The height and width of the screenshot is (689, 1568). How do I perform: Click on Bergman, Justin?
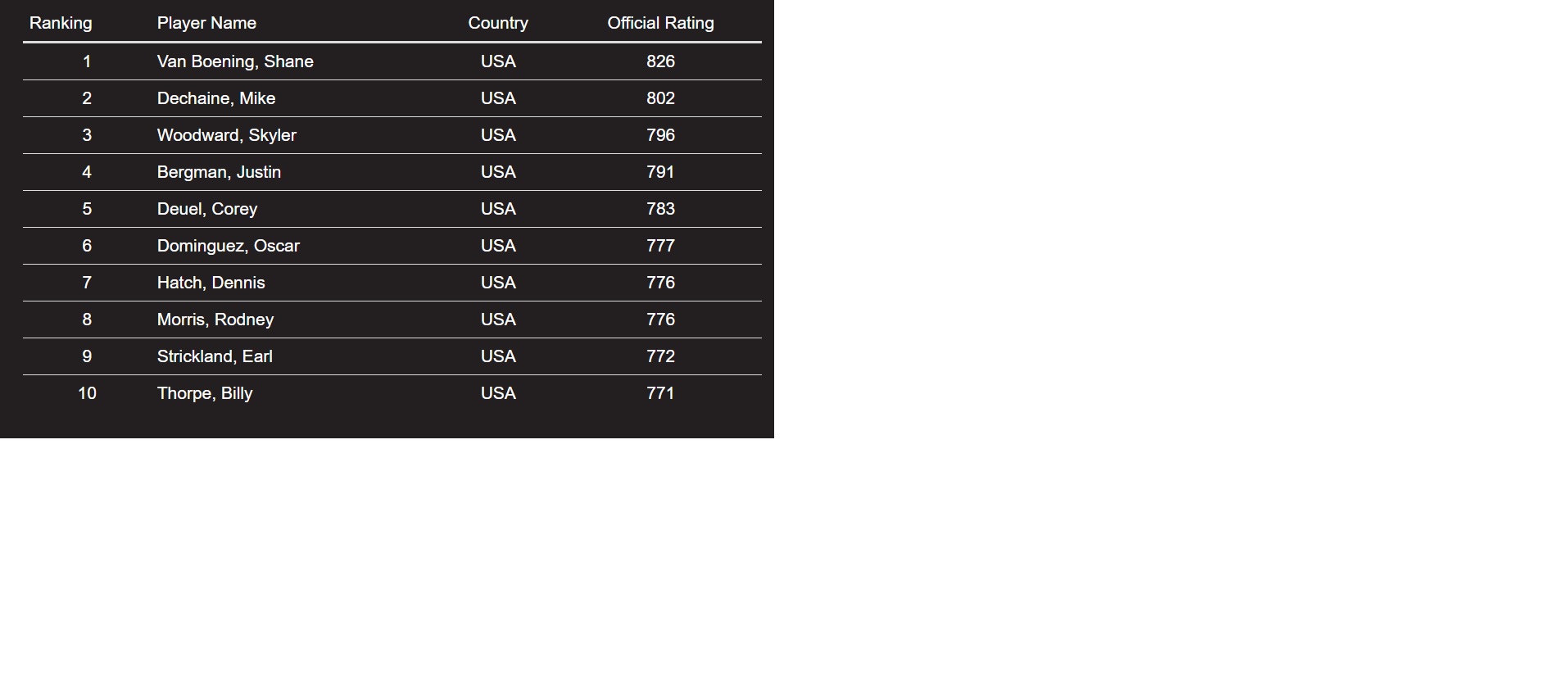coord(219,172)
